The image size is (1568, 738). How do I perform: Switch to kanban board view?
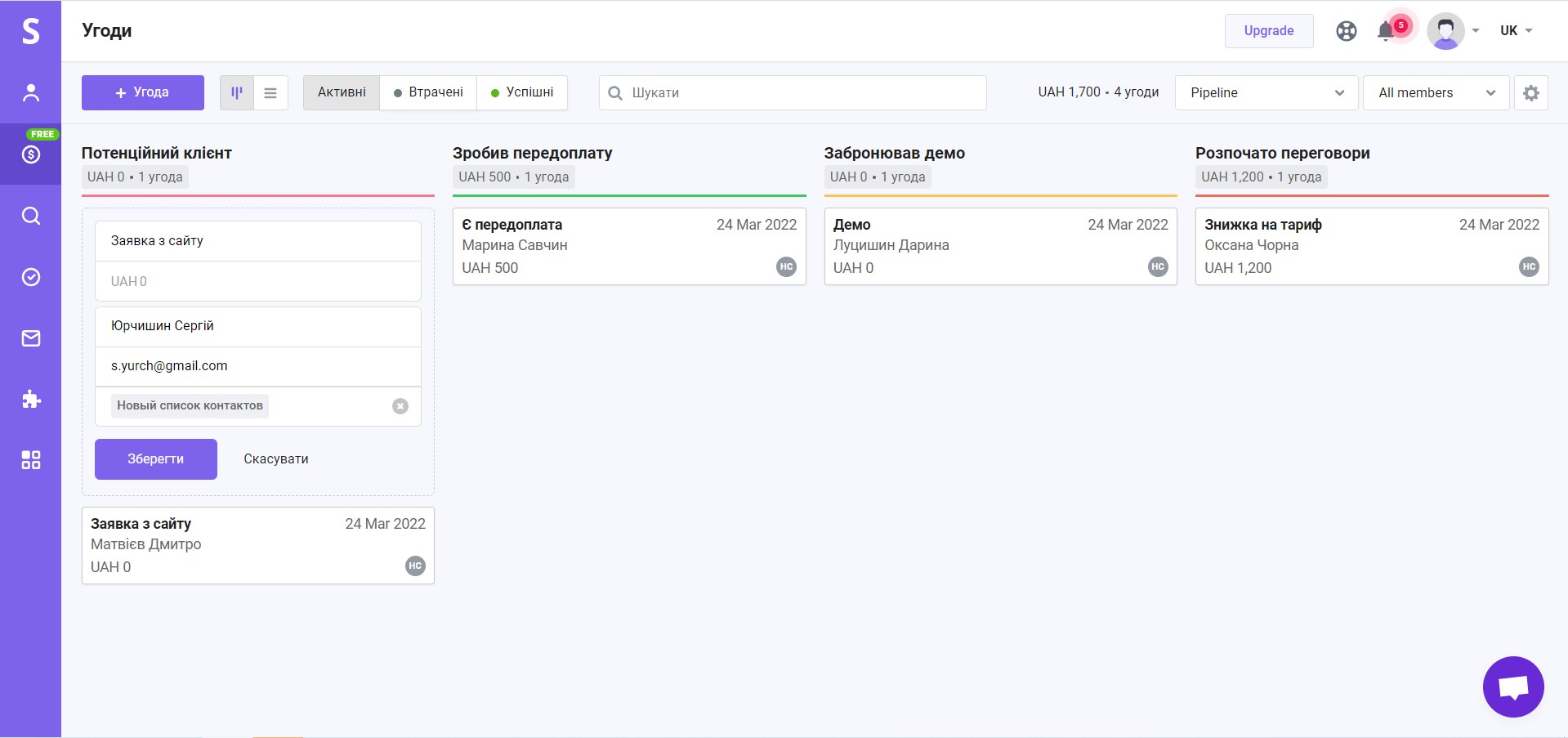[x=237, y=93]
